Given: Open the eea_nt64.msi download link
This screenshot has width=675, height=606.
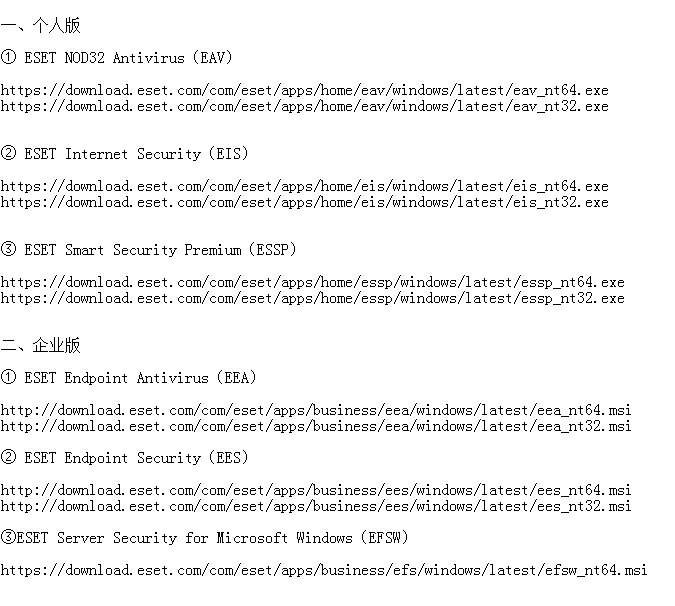Looking at the screenshot, I should click(x=316, y=410).
